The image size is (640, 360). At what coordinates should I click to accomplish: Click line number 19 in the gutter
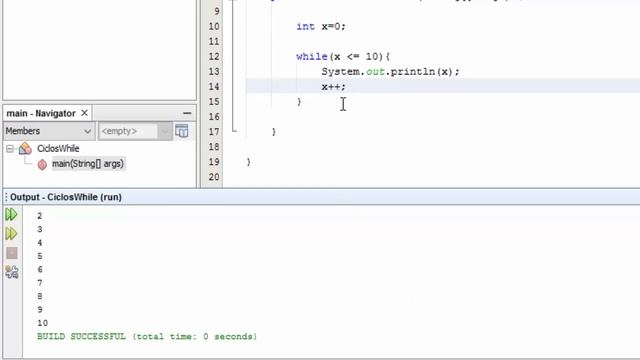[x=214, y=162]
